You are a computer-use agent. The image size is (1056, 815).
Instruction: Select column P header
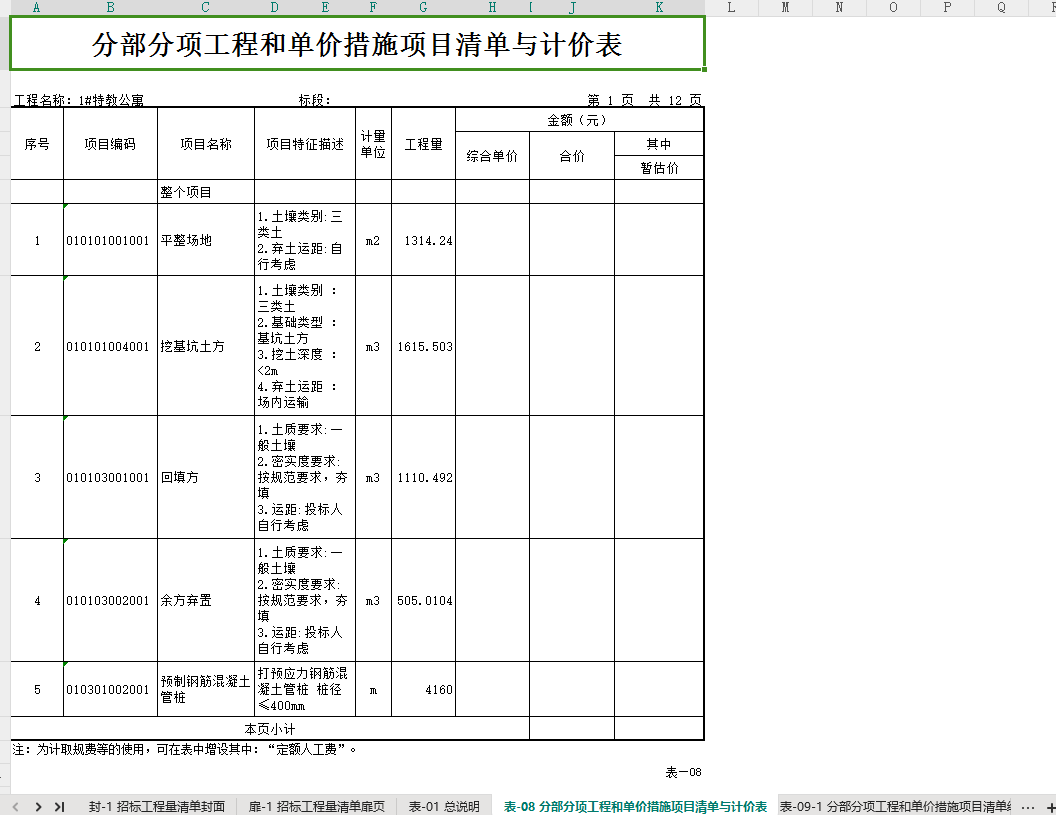[x=947, y=7]
